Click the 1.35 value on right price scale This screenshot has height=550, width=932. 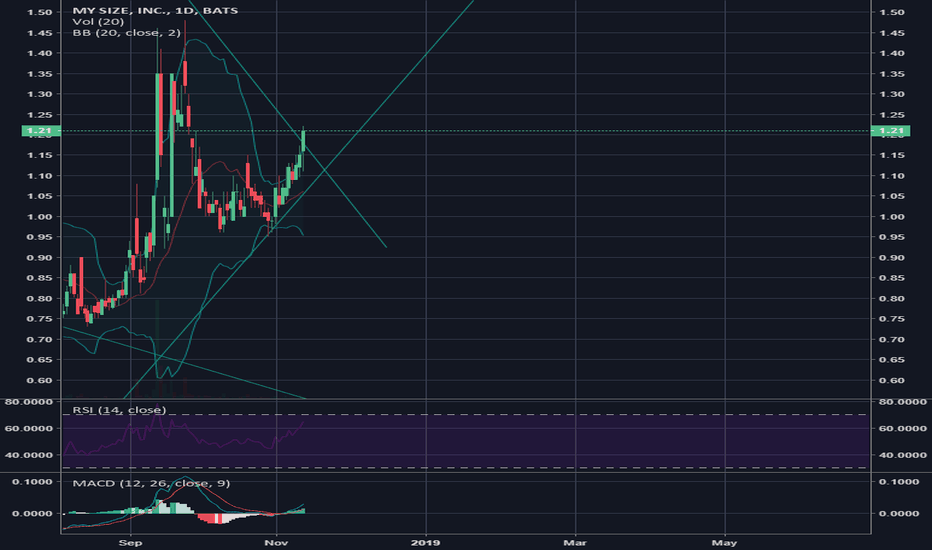point(892,74)
